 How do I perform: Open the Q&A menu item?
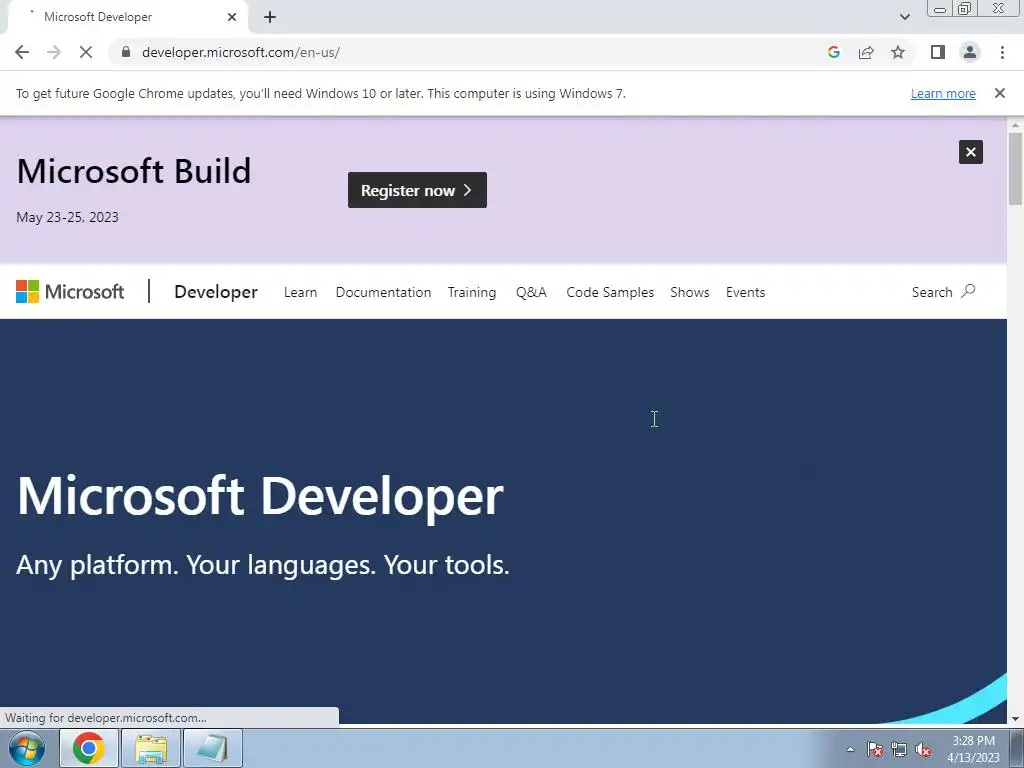(x=531, y=293)
